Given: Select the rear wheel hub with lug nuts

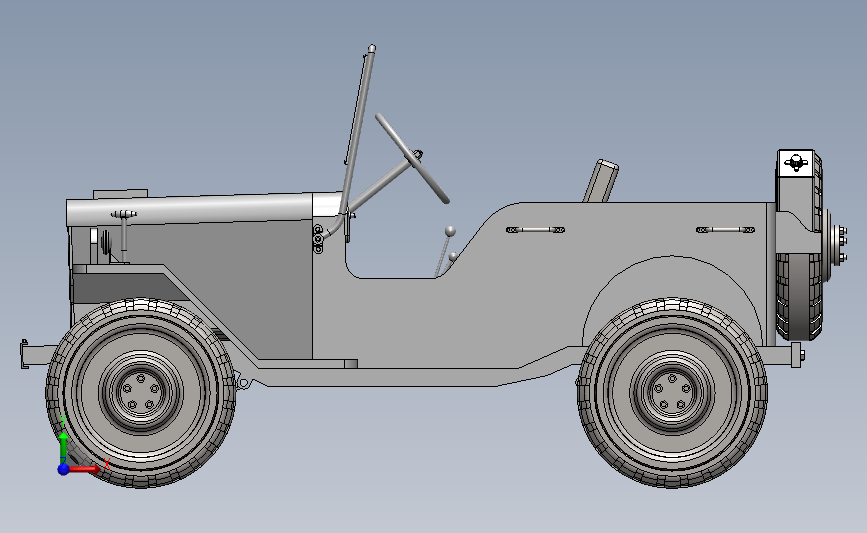Looking at the screenshot, I should (x=671, y=391).
